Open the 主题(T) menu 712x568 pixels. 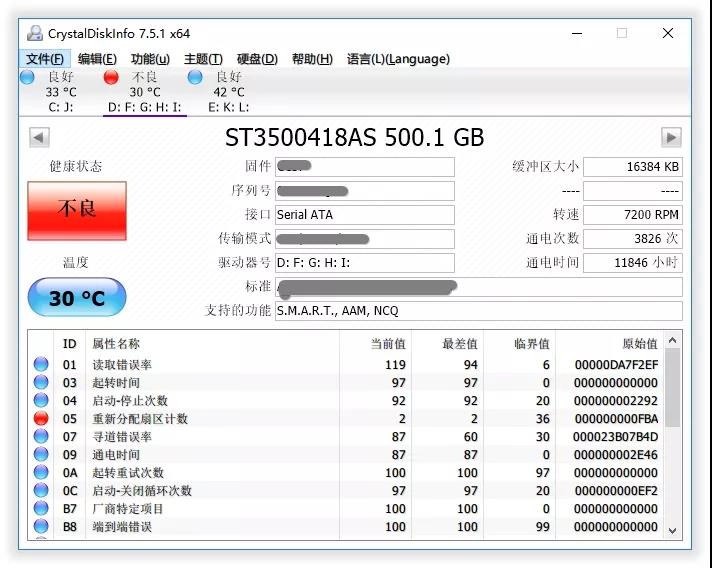pyautogui.click(x=203, y=59)
